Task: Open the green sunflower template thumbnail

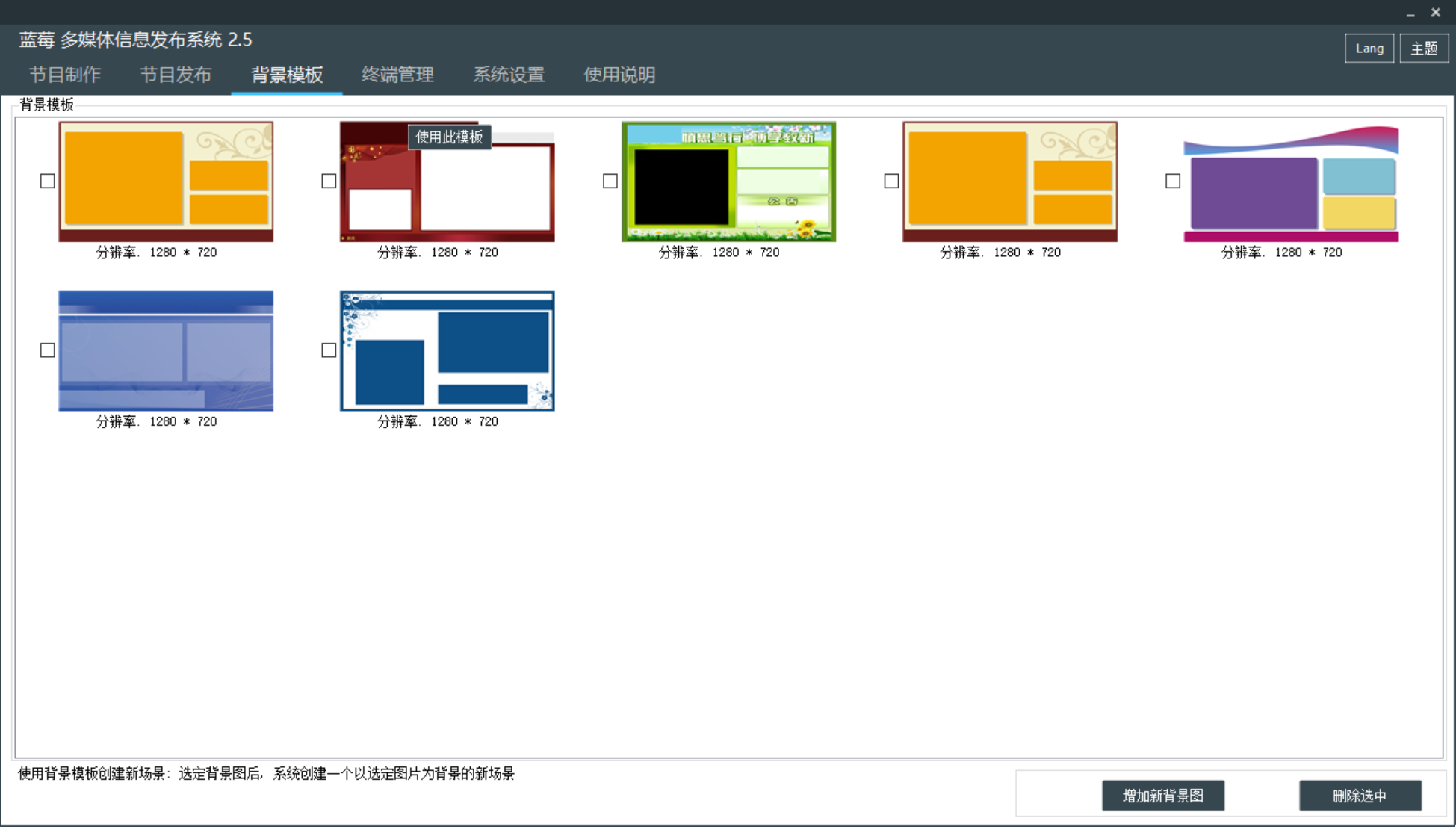Action: point(728,182)
